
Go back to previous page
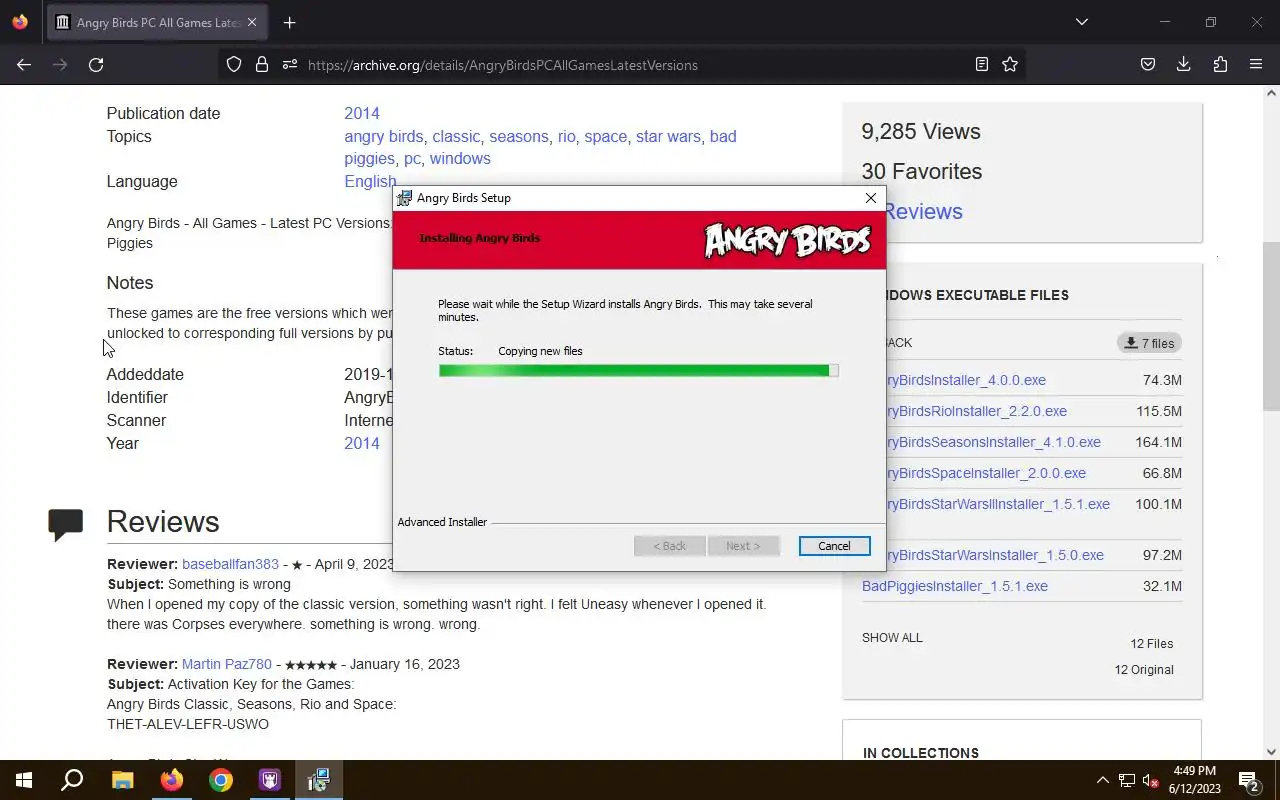click(x=24, y=64)
